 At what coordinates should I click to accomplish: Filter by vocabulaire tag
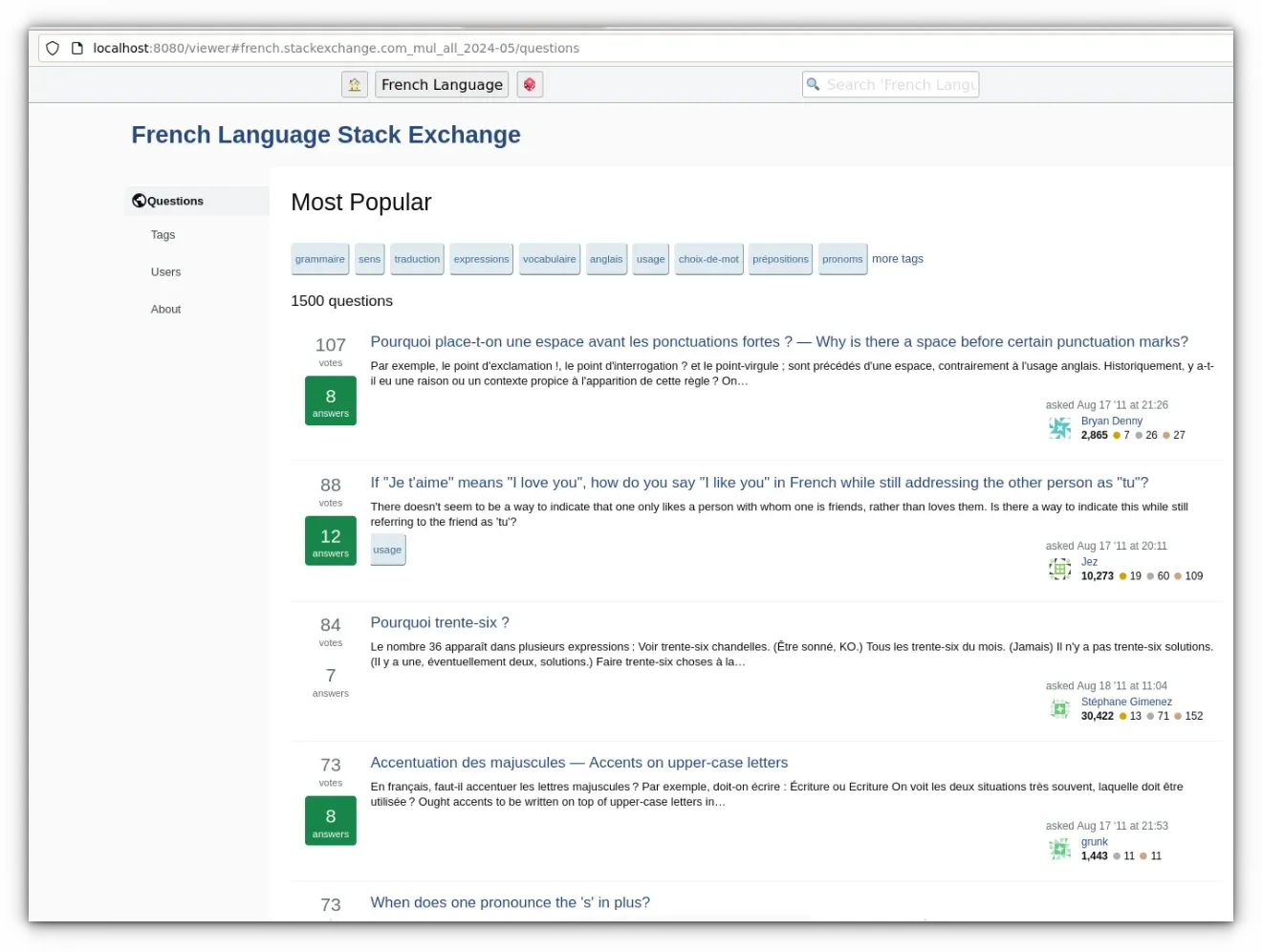(x=550, y=259)
